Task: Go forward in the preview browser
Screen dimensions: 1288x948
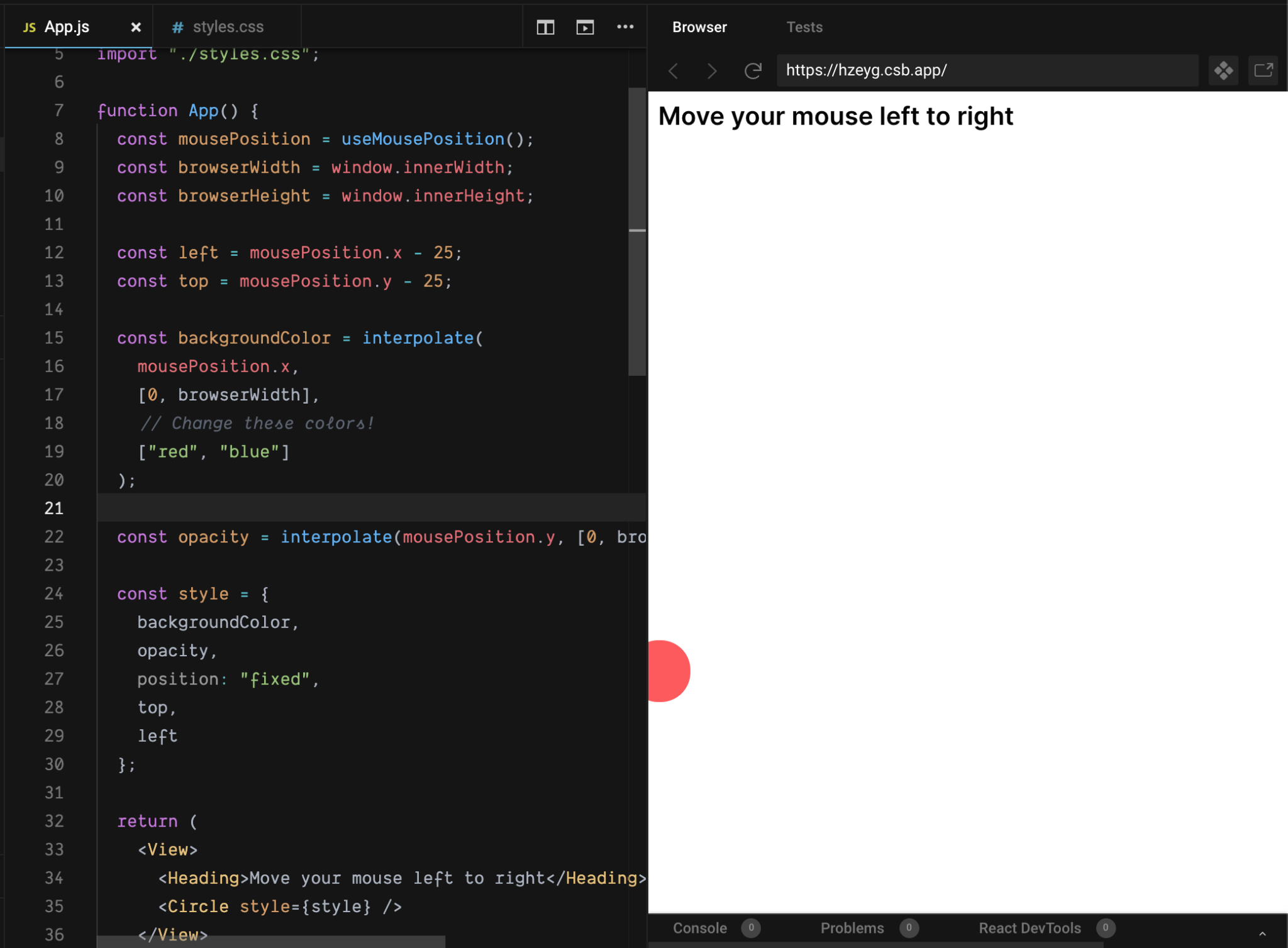Action: 712,70
